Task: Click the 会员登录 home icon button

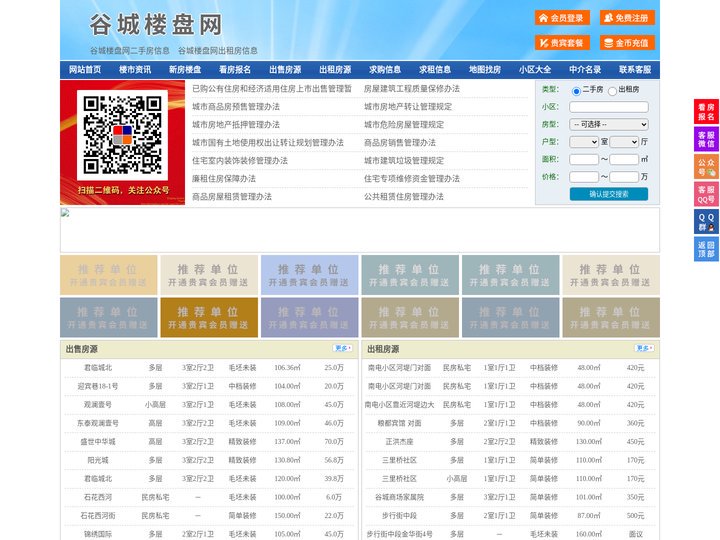Action: (x=562, y=18)
